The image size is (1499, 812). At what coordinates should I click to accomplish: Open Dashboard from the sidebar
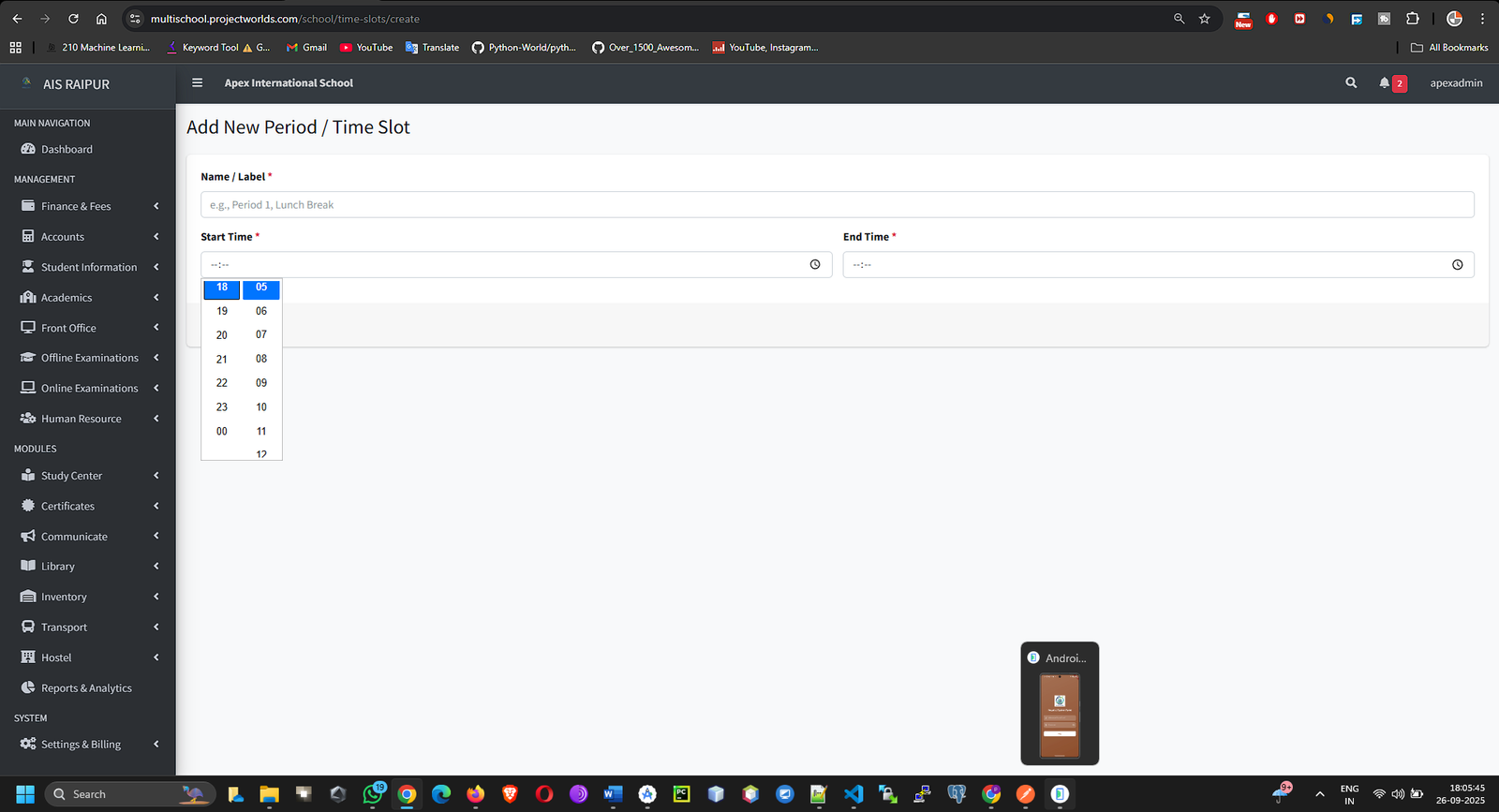click(67, 150)
